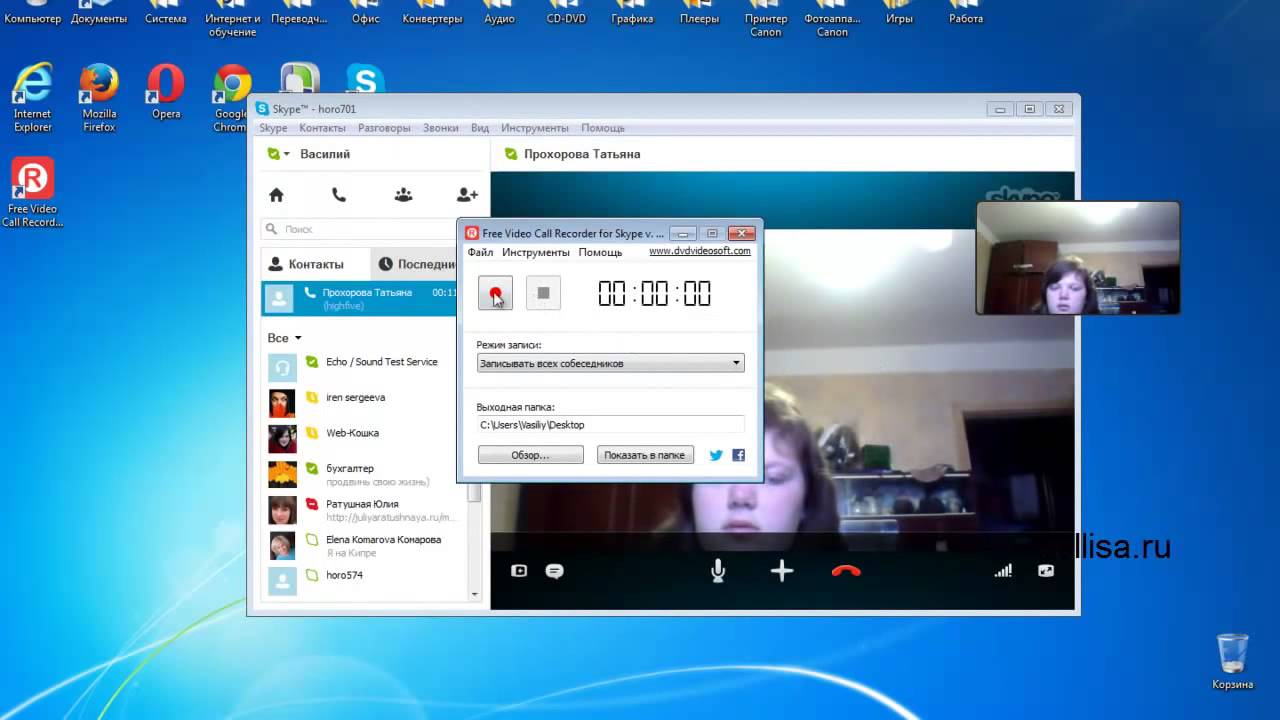Image resolution: width=1280 pixels, height=720 pixels.
Task: Open Skype Звонки menu
Action: pyautogui.click(x=440, y=128)
